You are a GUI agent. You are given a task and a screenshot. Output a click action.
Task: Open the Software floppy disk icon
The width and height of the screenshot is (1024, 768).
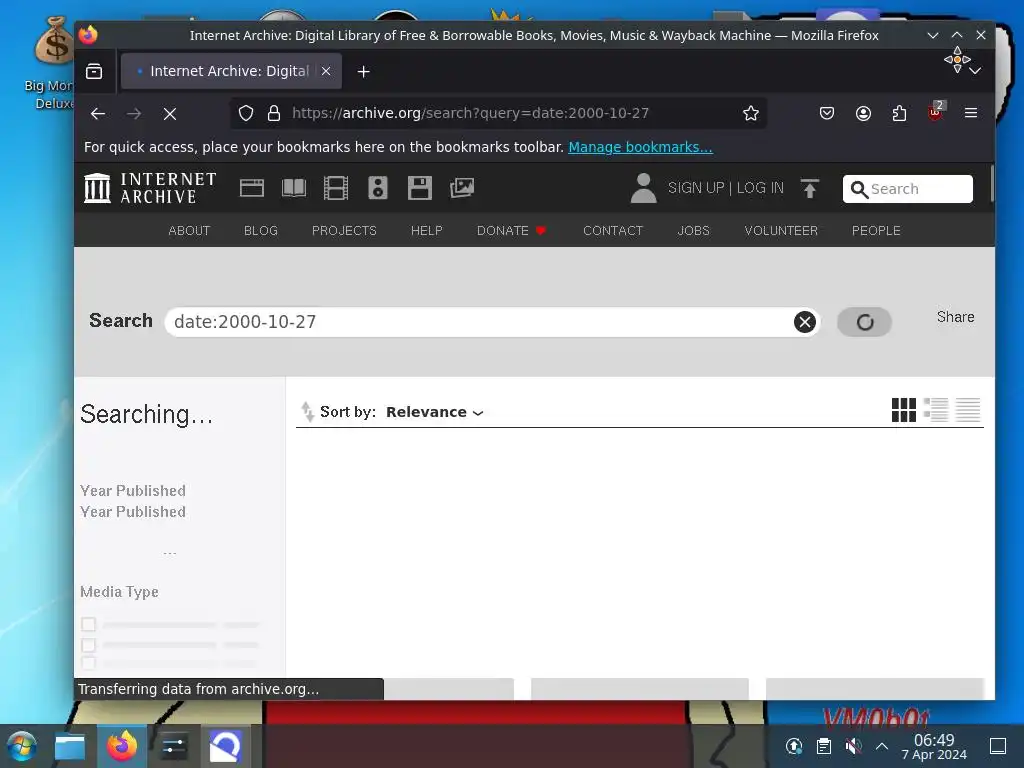pos(419,188)
